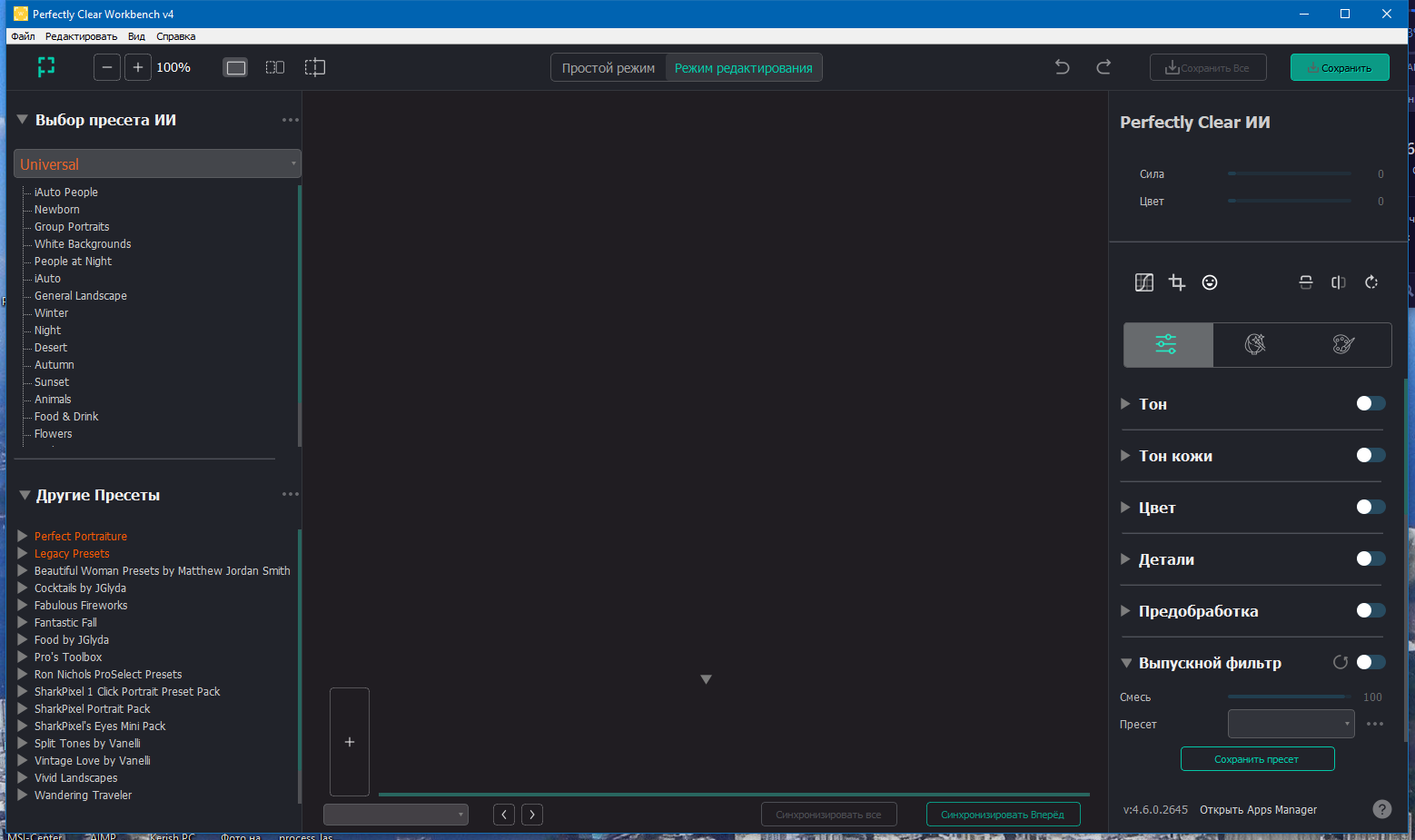Toggle the Тон кожи section on
The image size is (1415, 840).
(1370, 455)
